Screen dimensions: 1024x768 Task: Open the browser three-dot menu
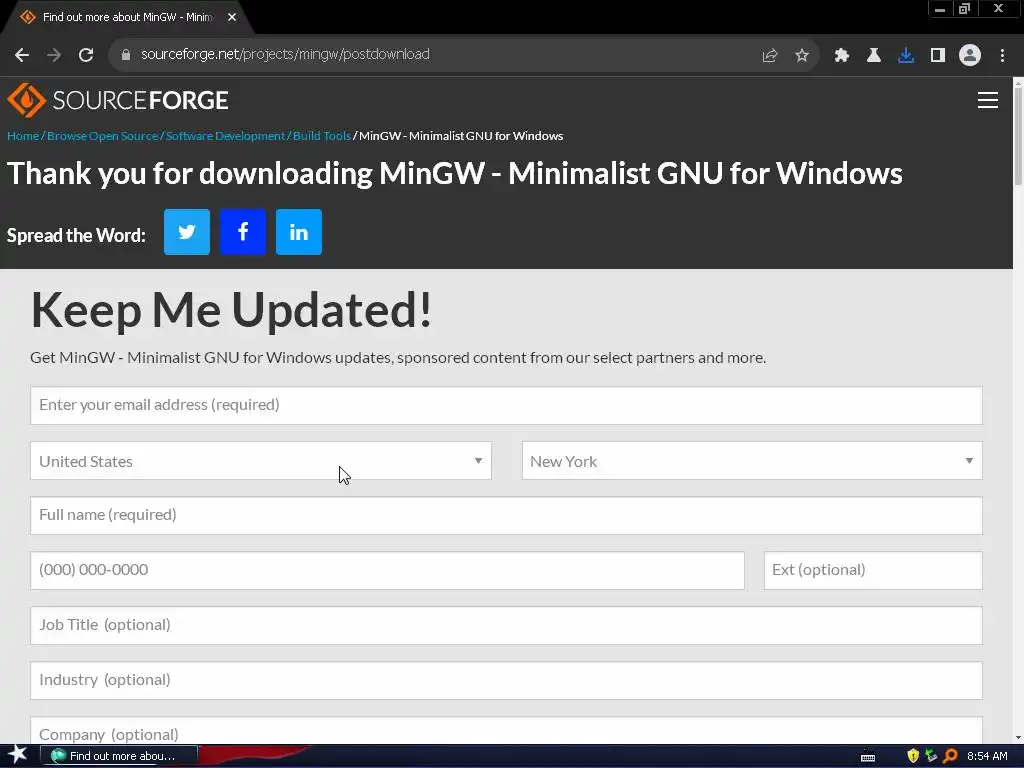pos(1002,55)
